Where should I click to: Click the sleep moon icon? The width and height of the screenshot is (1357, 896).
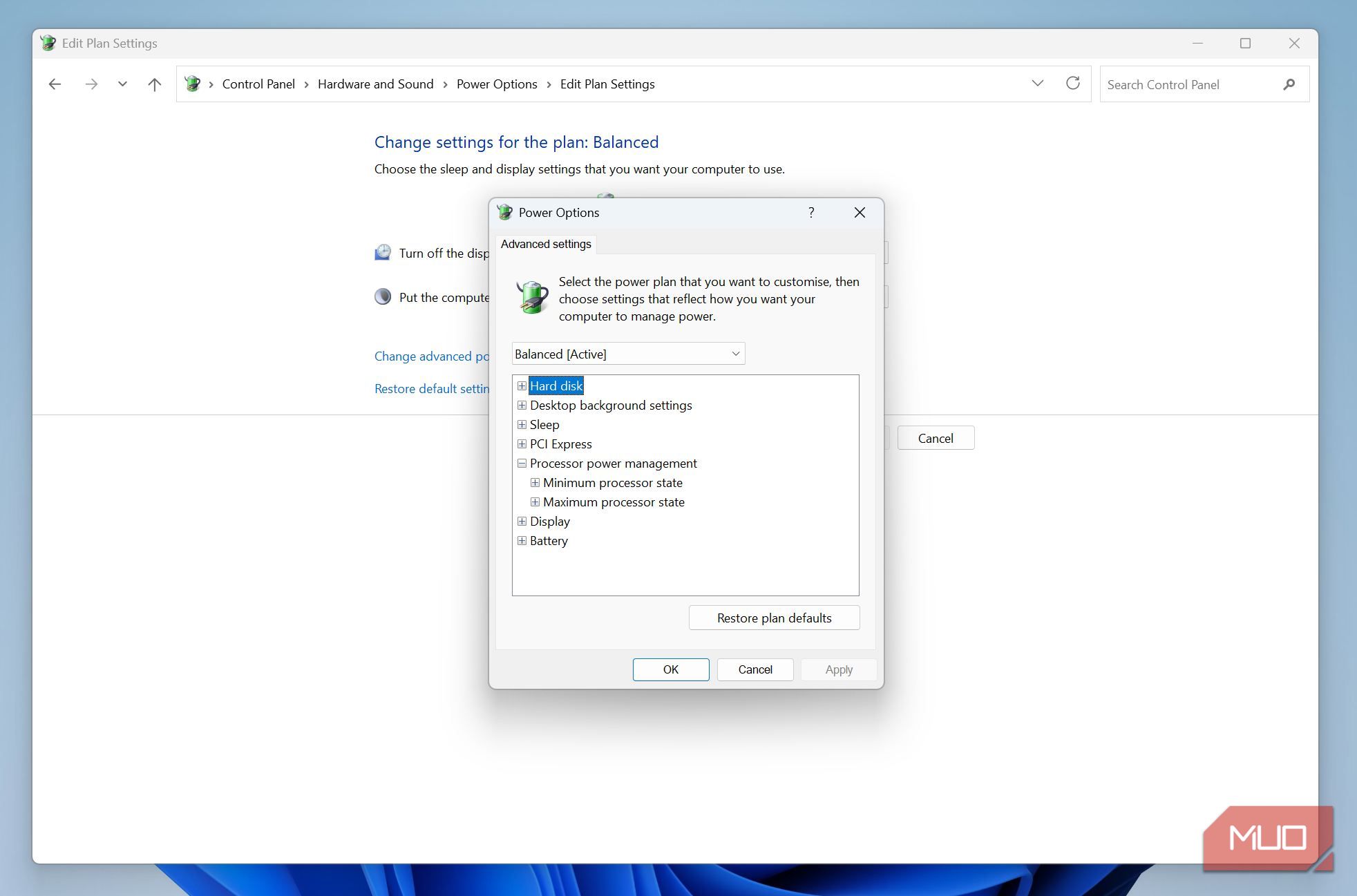(383, 297)
